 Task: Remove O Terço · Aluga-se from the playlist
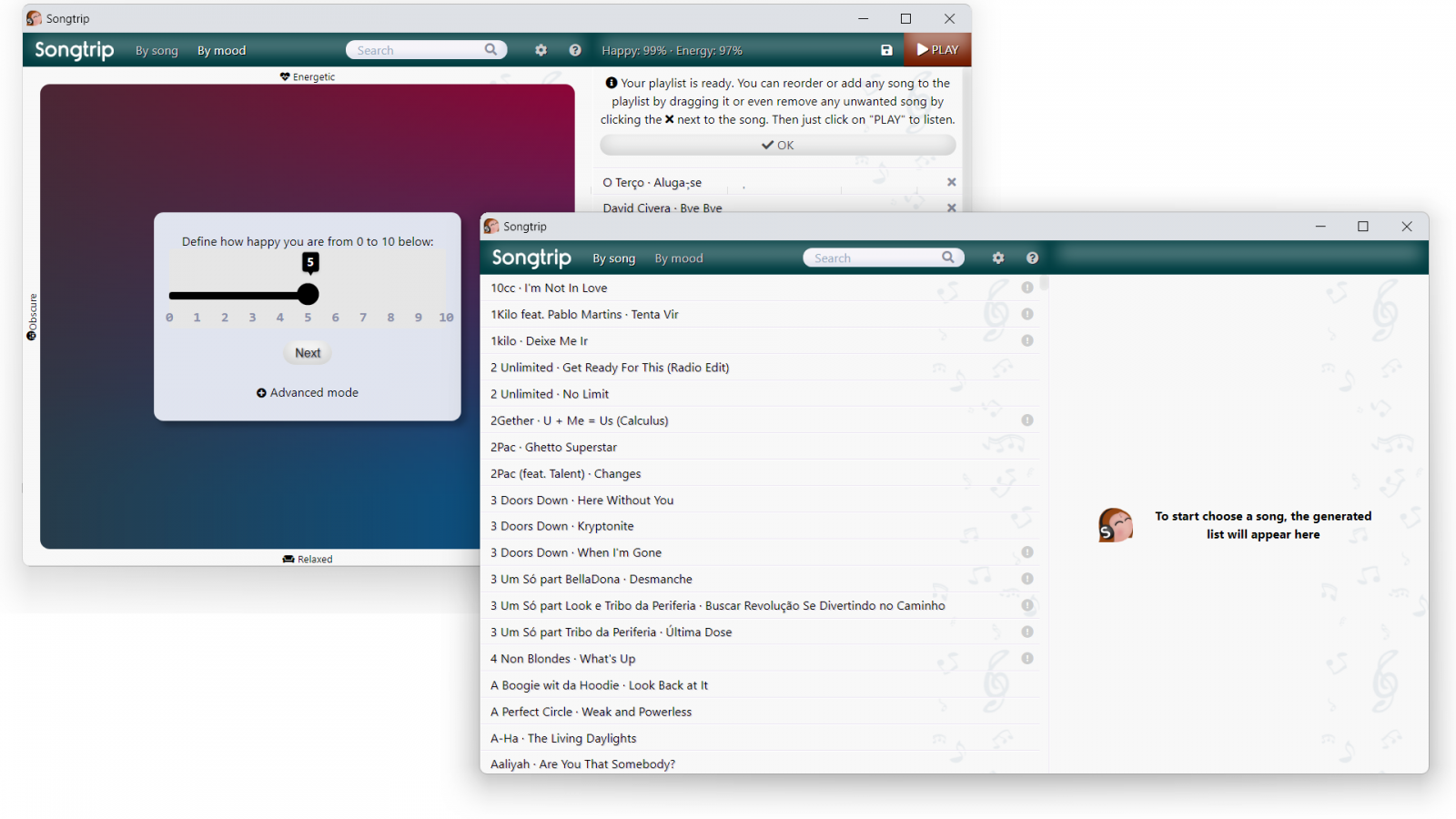[x=951, y=182]
